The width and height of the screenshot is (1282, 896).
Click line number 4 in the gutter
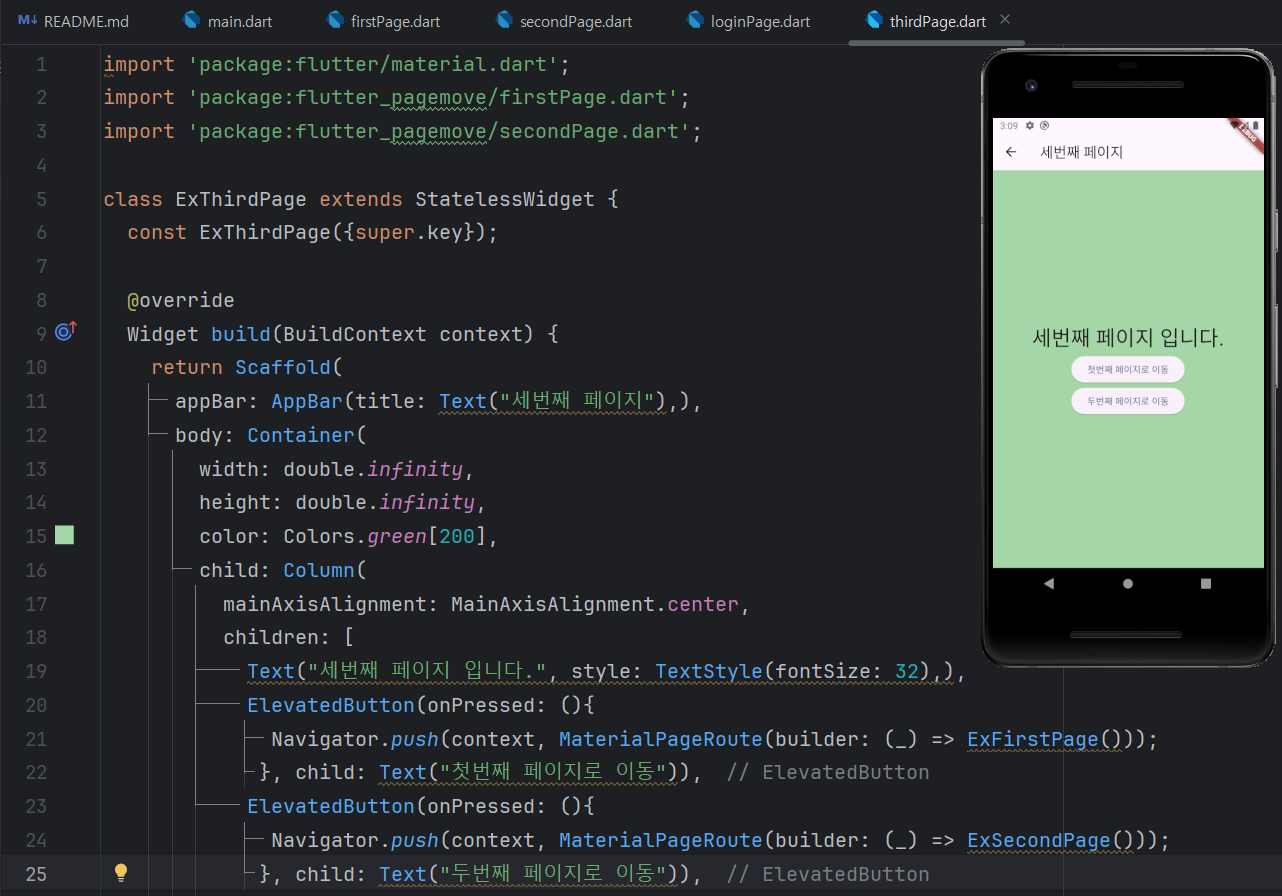(41, 165)
